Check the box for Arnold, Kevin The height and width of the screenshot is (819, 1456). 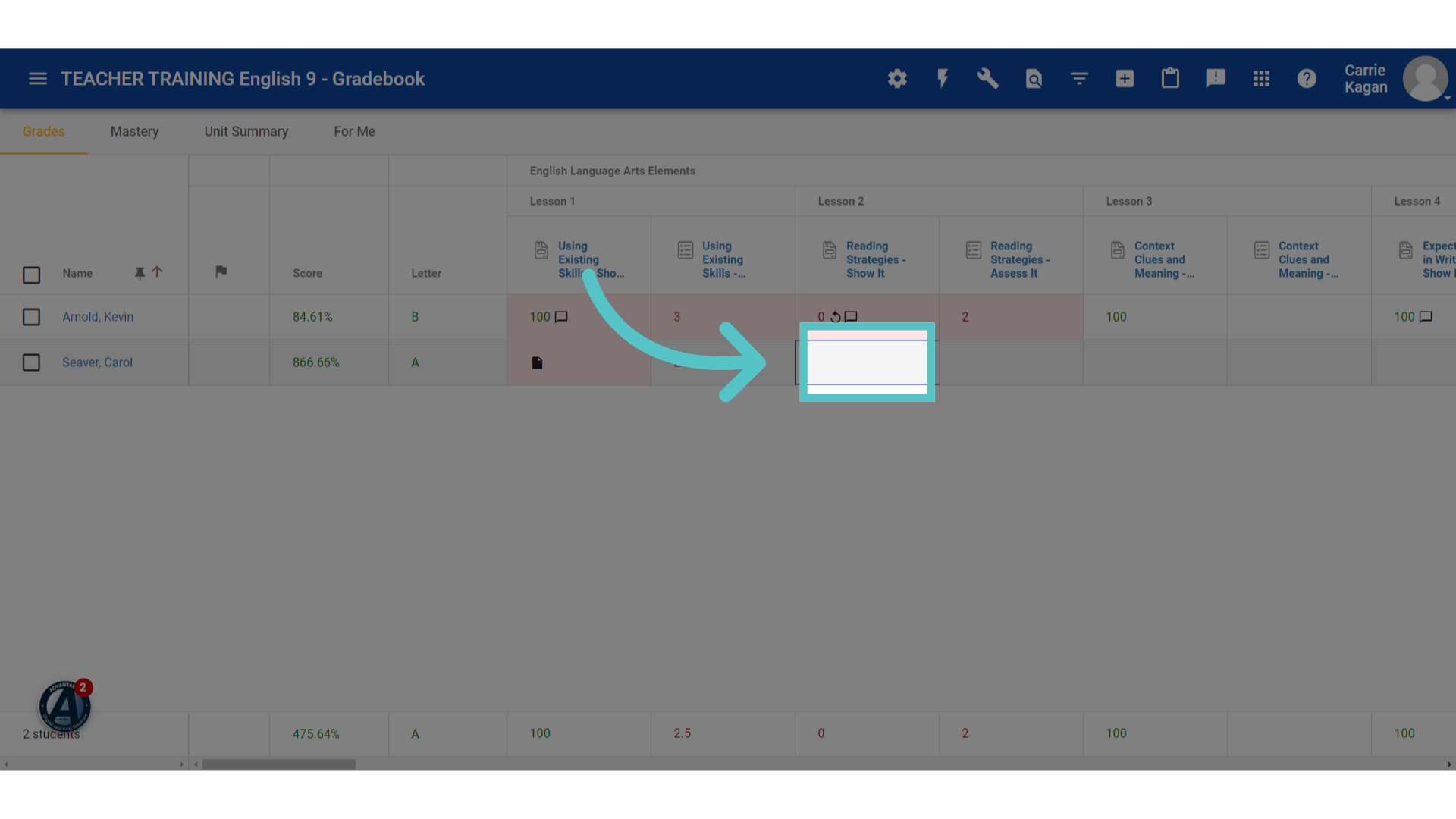tap(31, 317)
